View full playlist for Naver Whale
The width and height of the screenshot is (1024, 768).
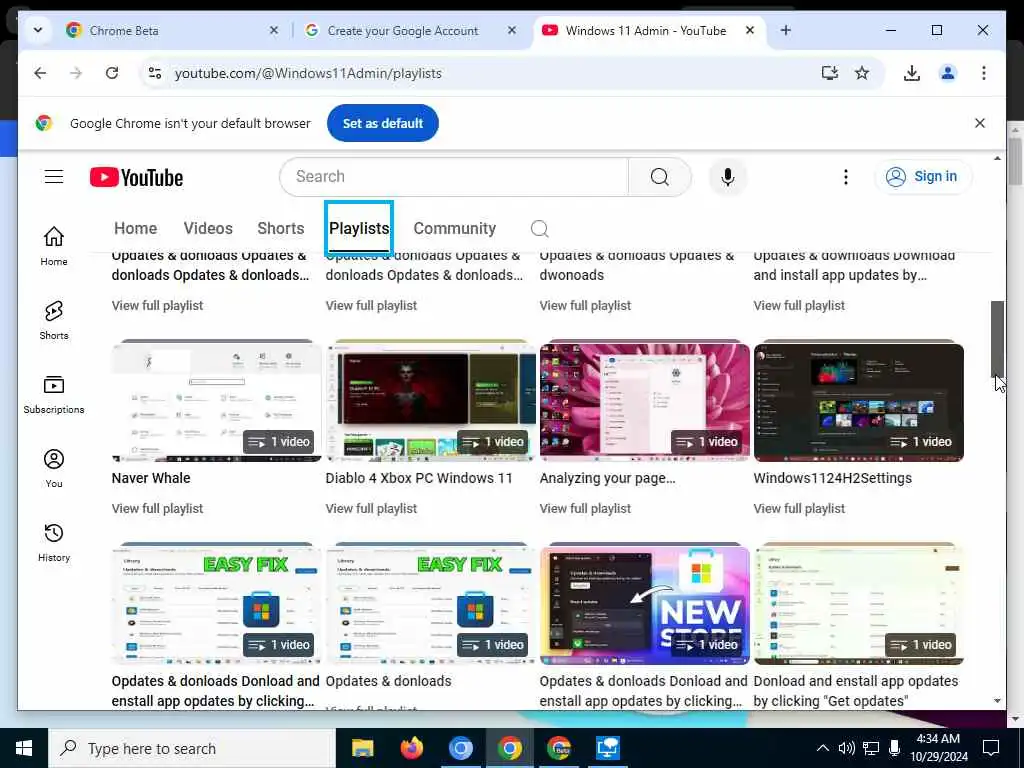pos(157,508)
